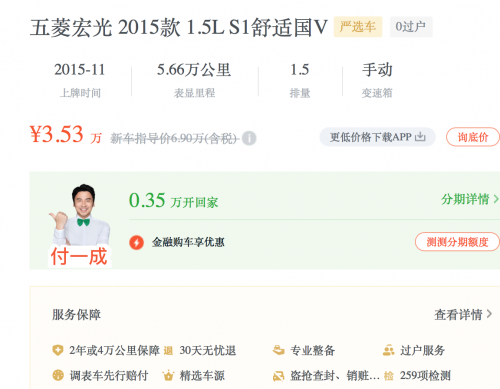Click the 服务保障 heading
Screen dimensions: 500x389
76,315
